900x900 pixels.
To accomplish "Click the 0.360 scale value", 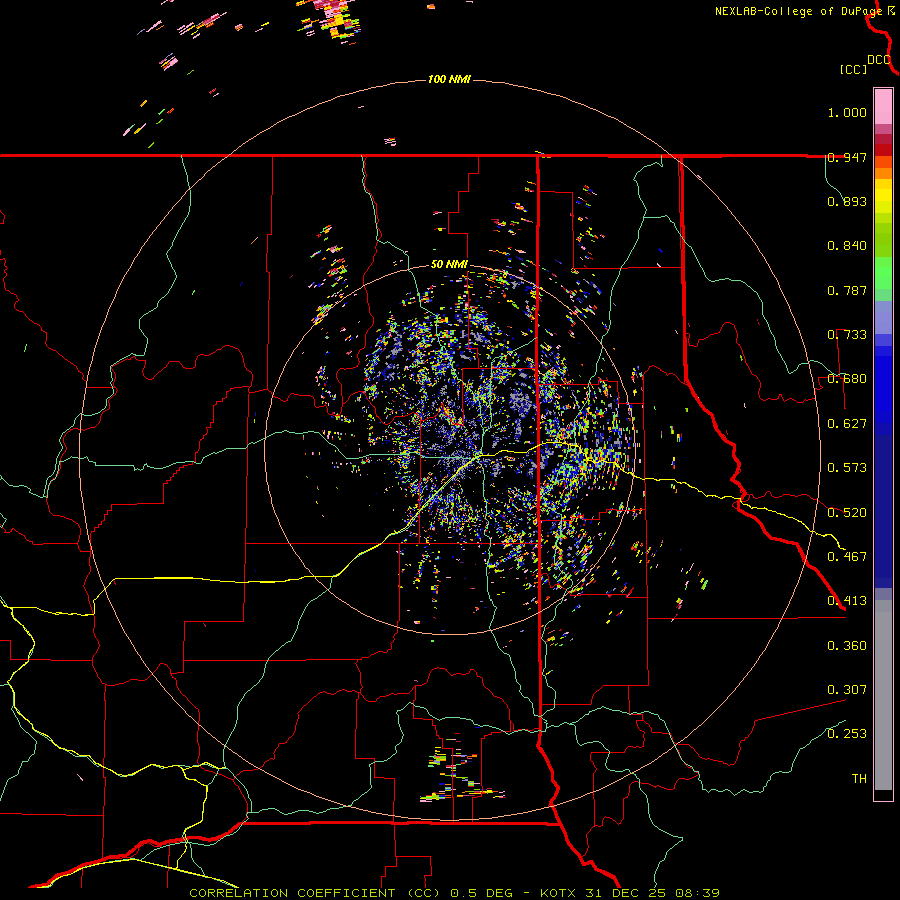I will click(x=847, y=646).
